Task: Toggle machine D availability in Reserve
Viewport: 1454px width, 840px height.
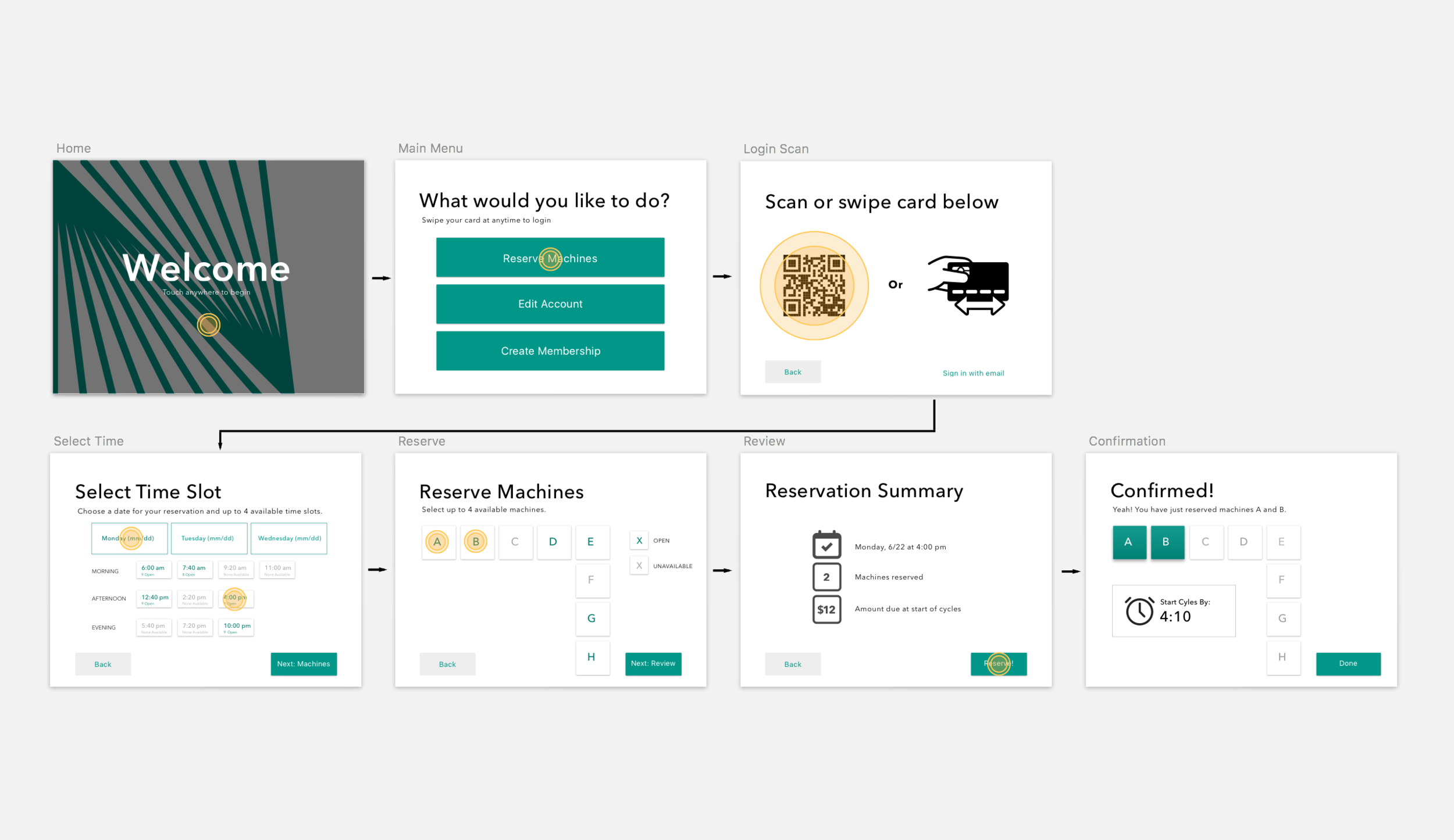Action: pos(554,542)
